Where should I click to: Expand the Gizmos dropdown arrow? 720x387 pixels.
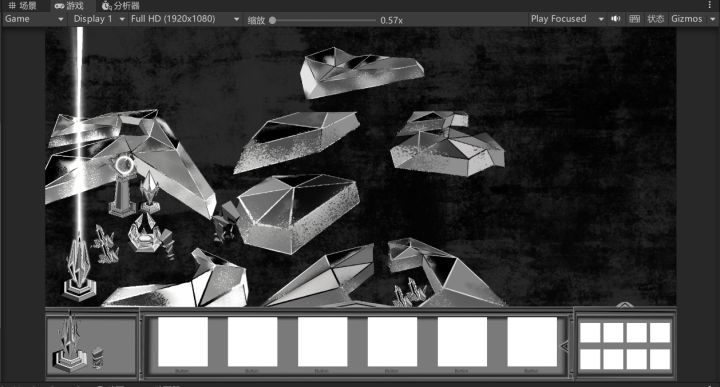pyautogui.click(x=712, y=19)
